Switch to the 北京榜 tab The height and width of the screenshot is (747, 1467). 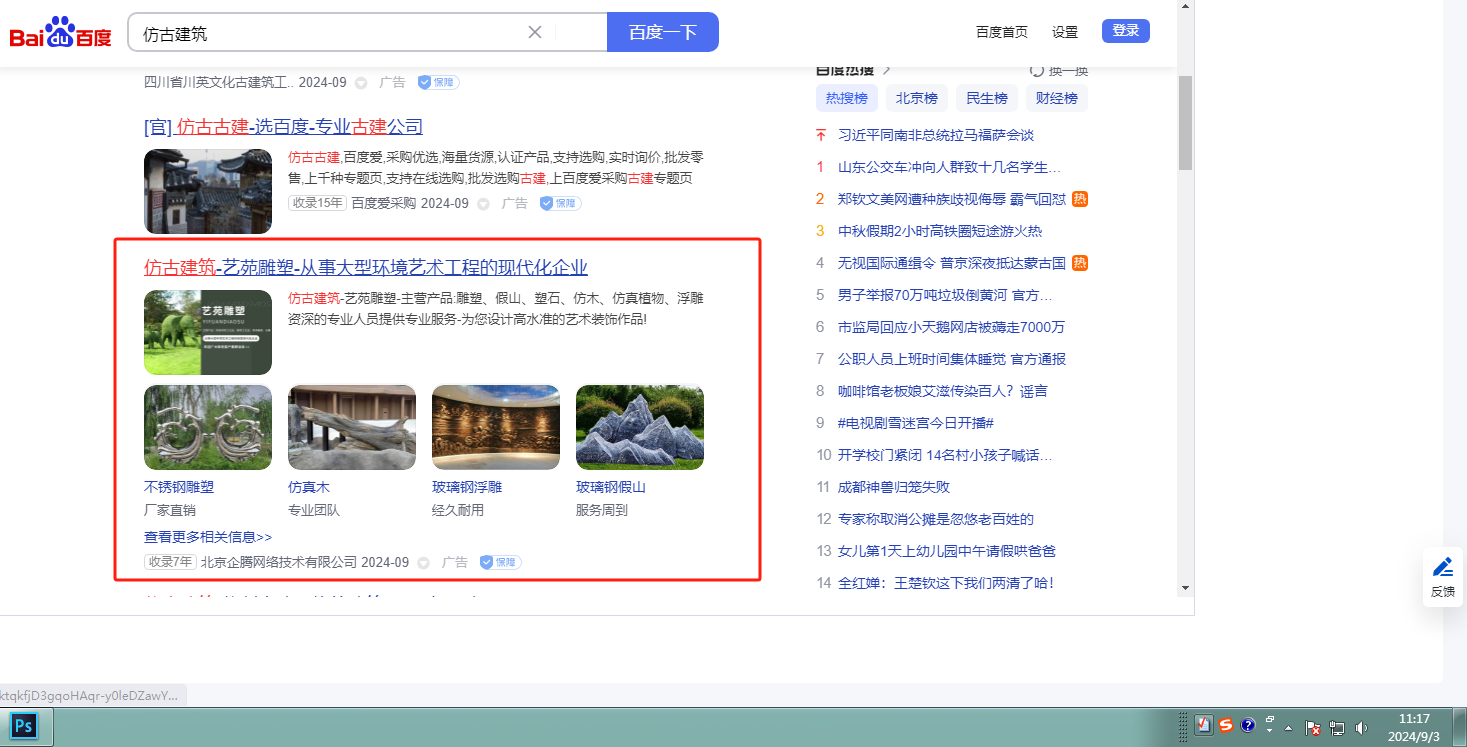click(916, 98)
